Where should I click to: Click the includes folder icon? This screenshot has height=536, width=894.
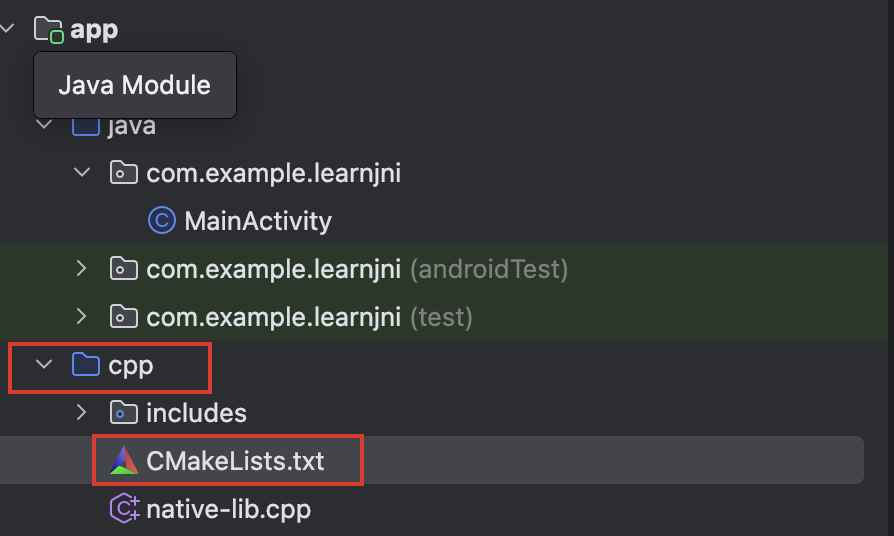click(124, 412)
